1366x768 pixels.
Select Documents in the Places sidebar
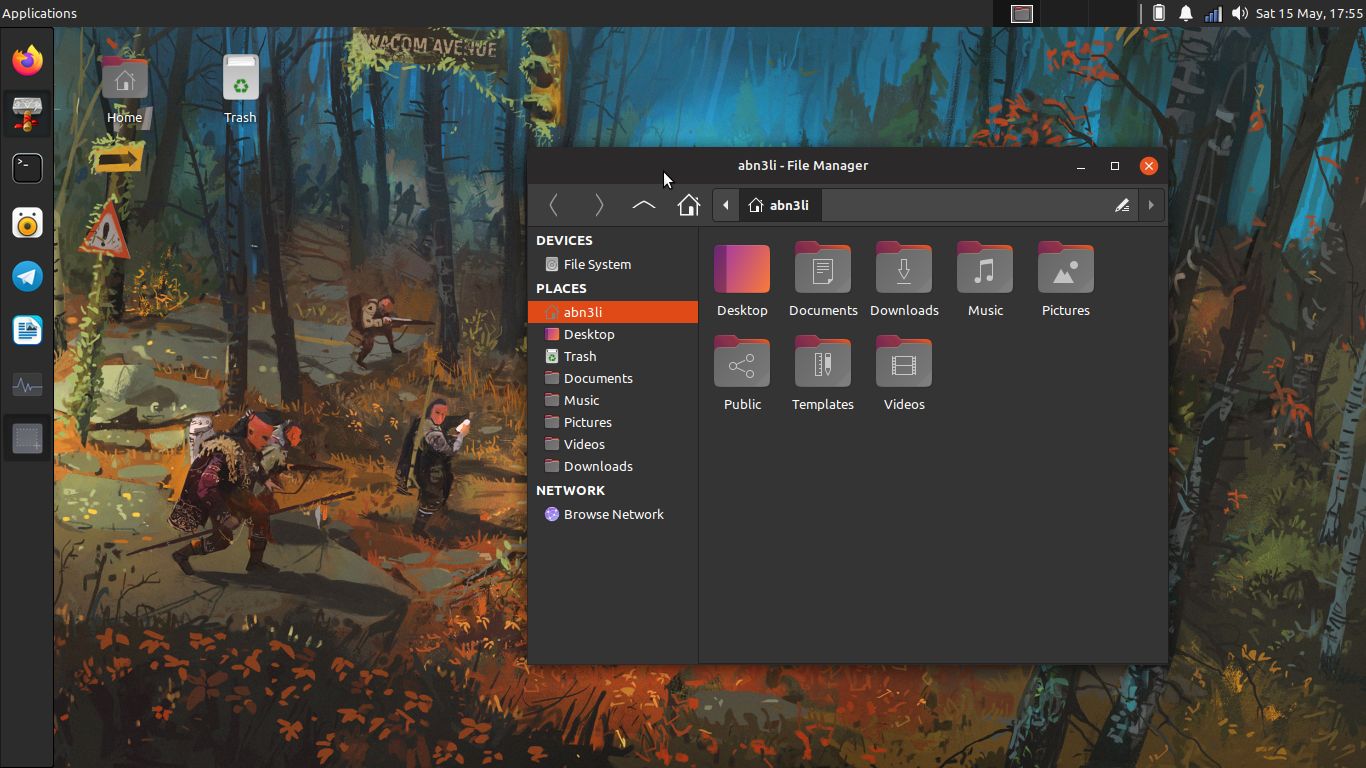[598, 378]
